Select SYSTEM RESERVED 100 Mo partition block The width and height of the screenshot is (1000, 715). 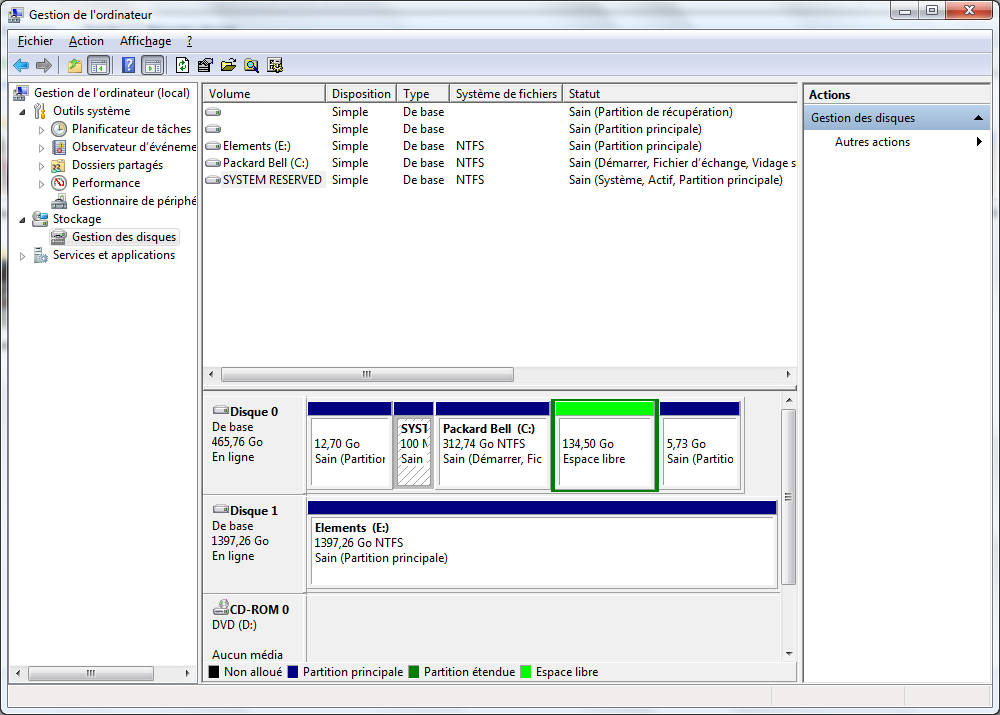tap(414, 445)
